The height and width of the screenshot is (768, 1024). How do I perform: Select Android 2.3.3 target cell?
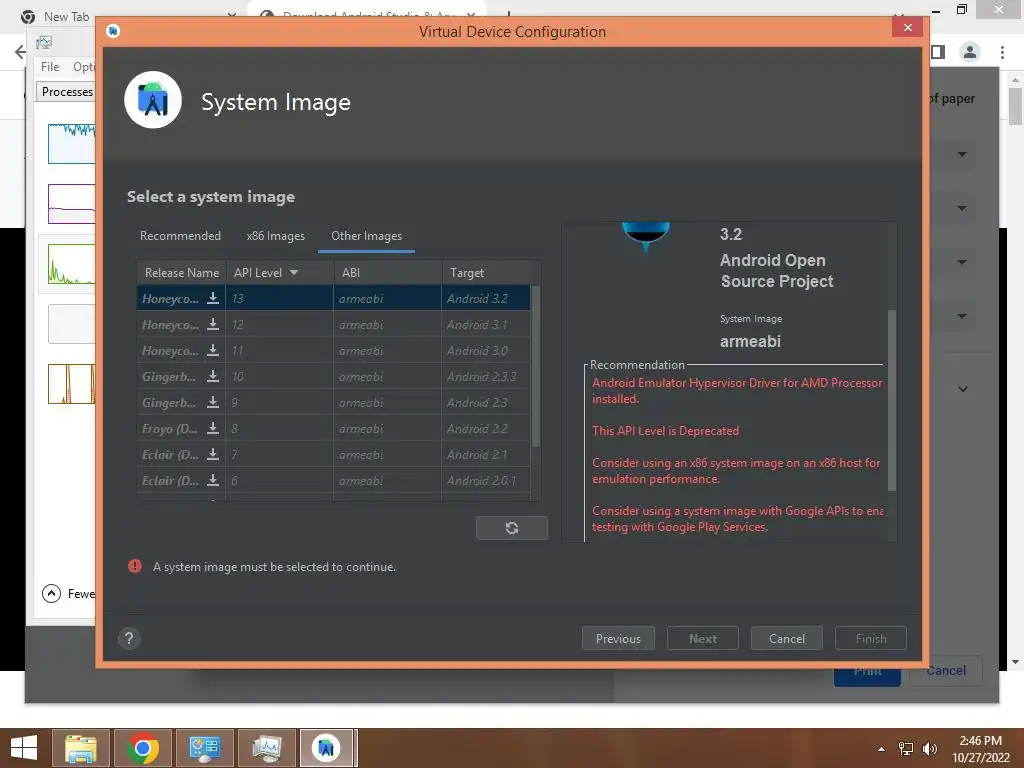coord(487,376)
